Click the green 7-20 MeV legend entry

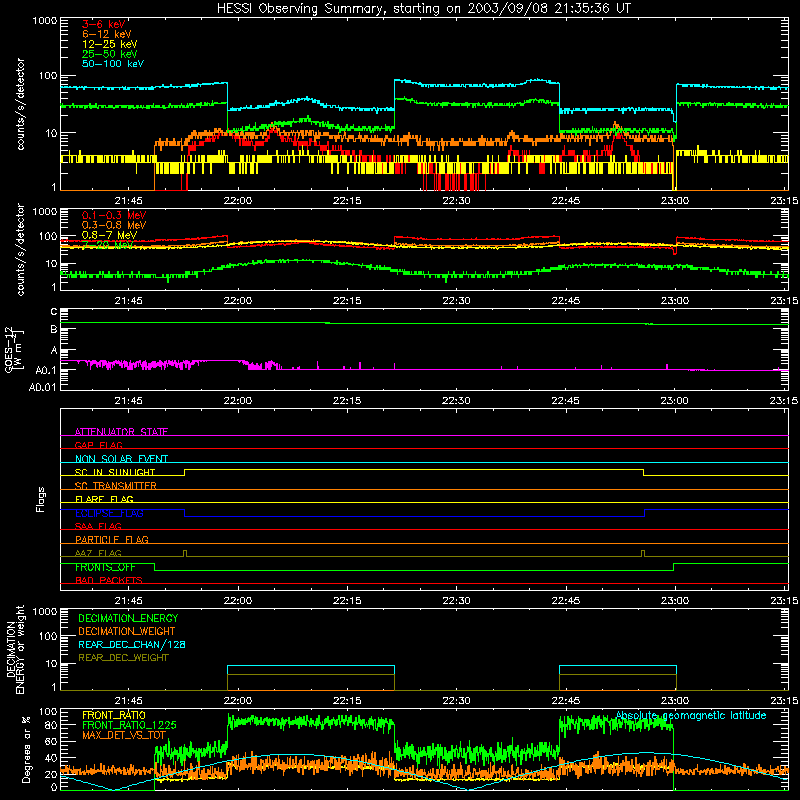[108, 245]
